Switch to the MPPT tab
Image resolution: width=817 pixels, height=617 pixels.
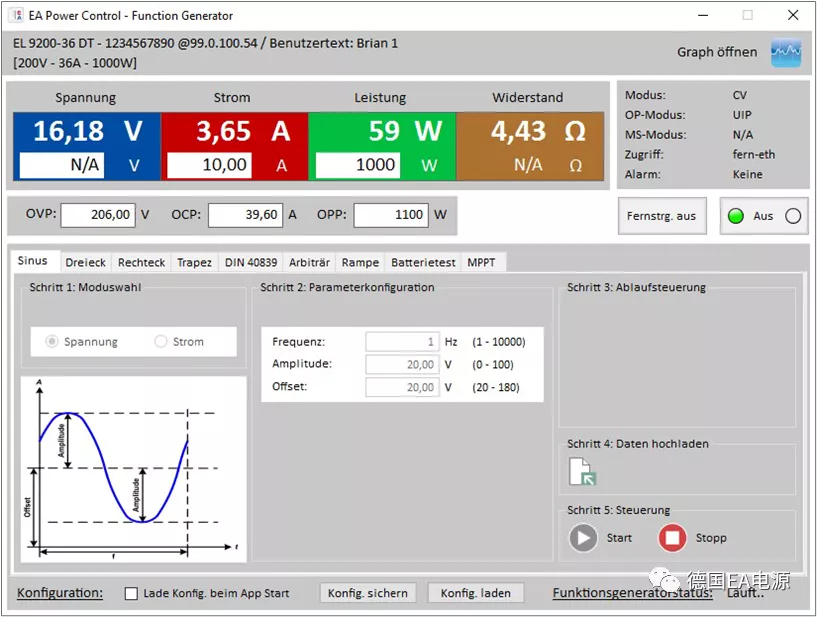point(481,262)
